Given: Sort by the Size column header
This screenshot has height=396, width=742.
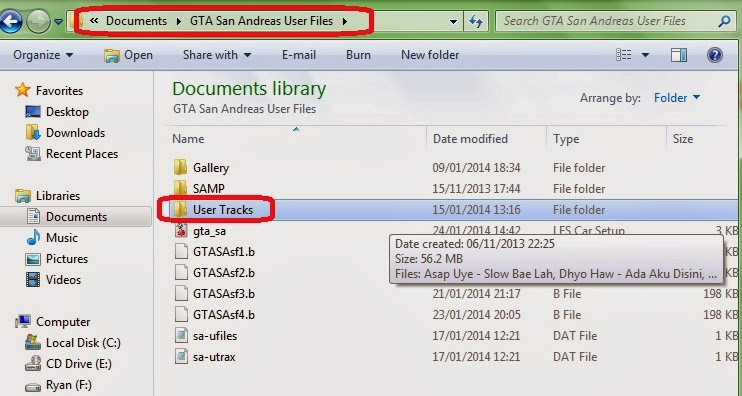Looking at the screenshot, I should coord(683,139).
